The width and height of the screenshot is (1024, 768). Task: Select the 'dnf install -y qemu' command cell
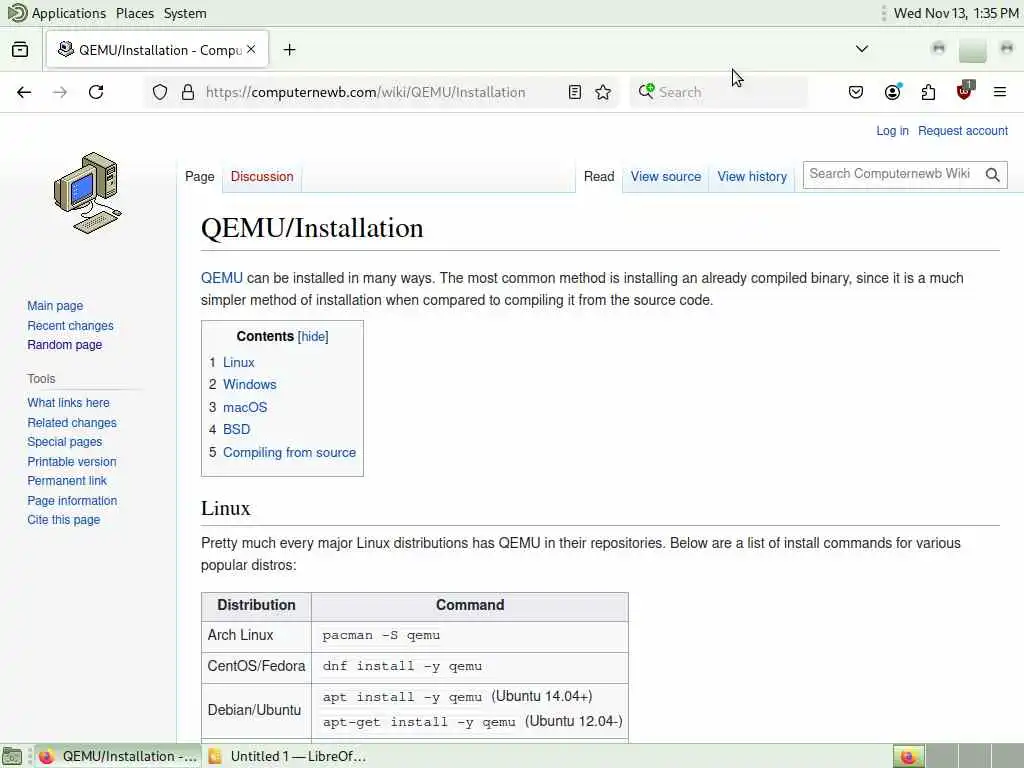[x=470, y=667]
